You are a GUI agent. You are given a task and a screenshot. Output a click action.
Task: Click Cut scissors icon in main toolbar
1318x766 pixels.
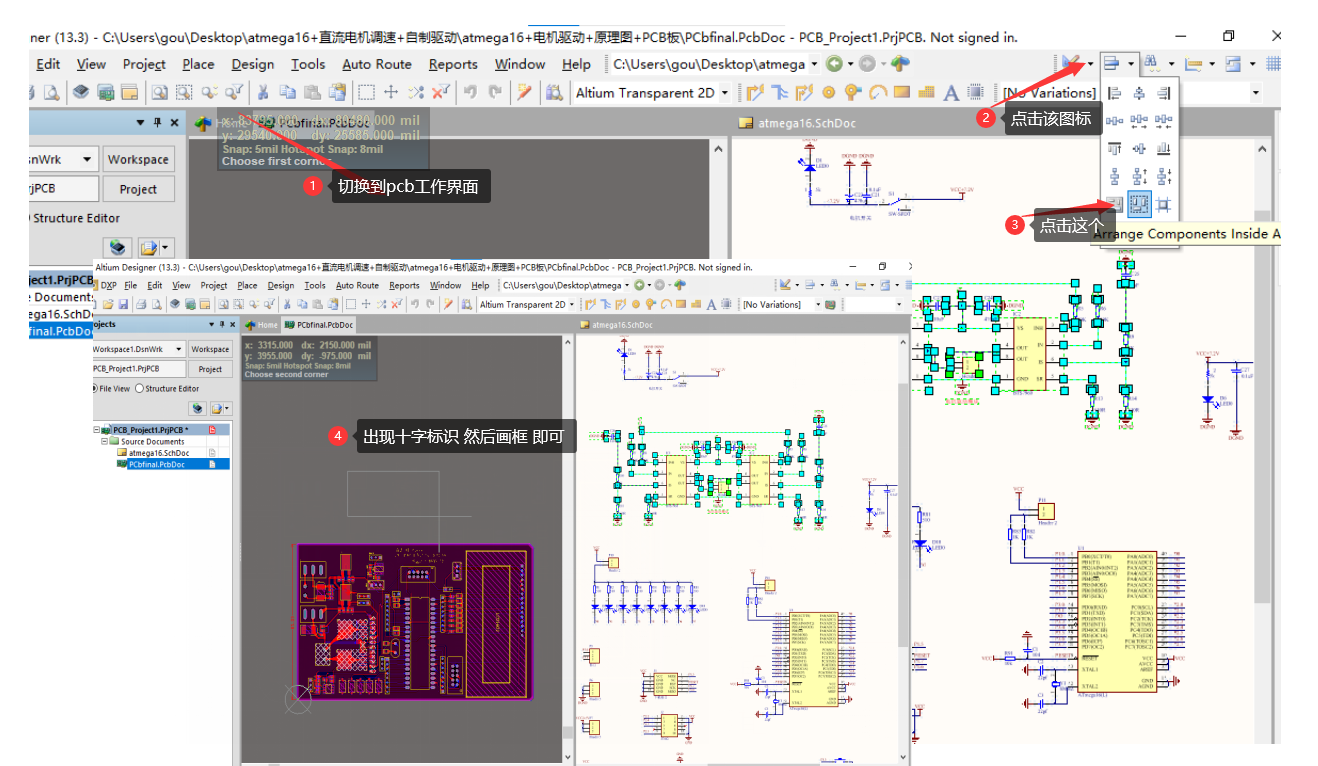coord(261,93)
